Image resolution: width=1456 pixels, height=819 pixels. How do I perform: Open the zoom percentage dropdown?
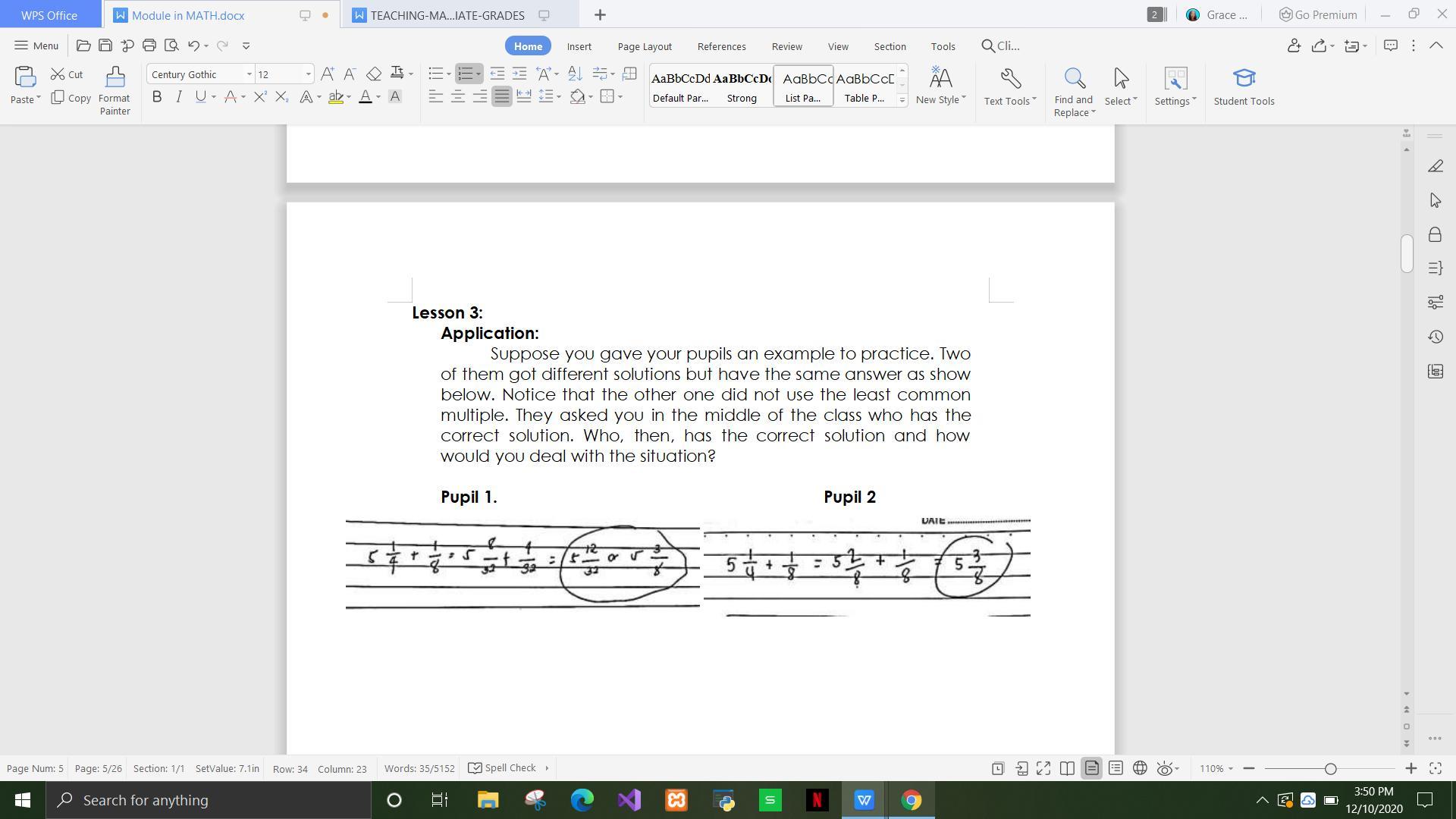[x=1216, y=768]
